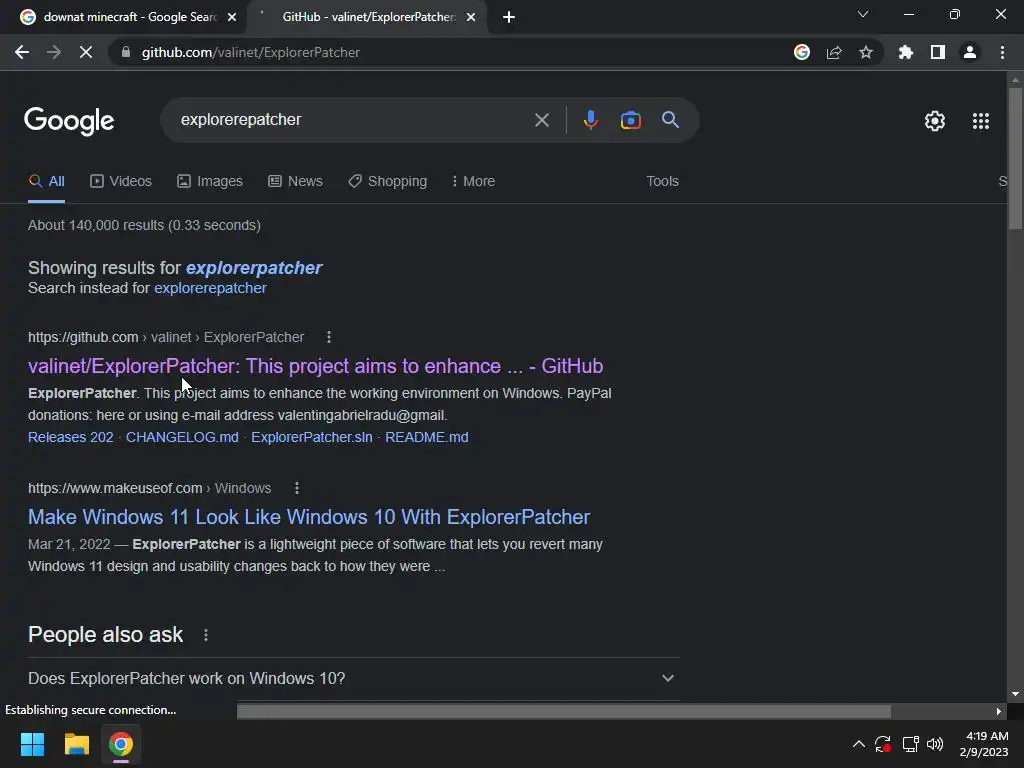Bookmark this page with the star icon
The height and width of the screenshot is (768, 1024).
[866, 52]
